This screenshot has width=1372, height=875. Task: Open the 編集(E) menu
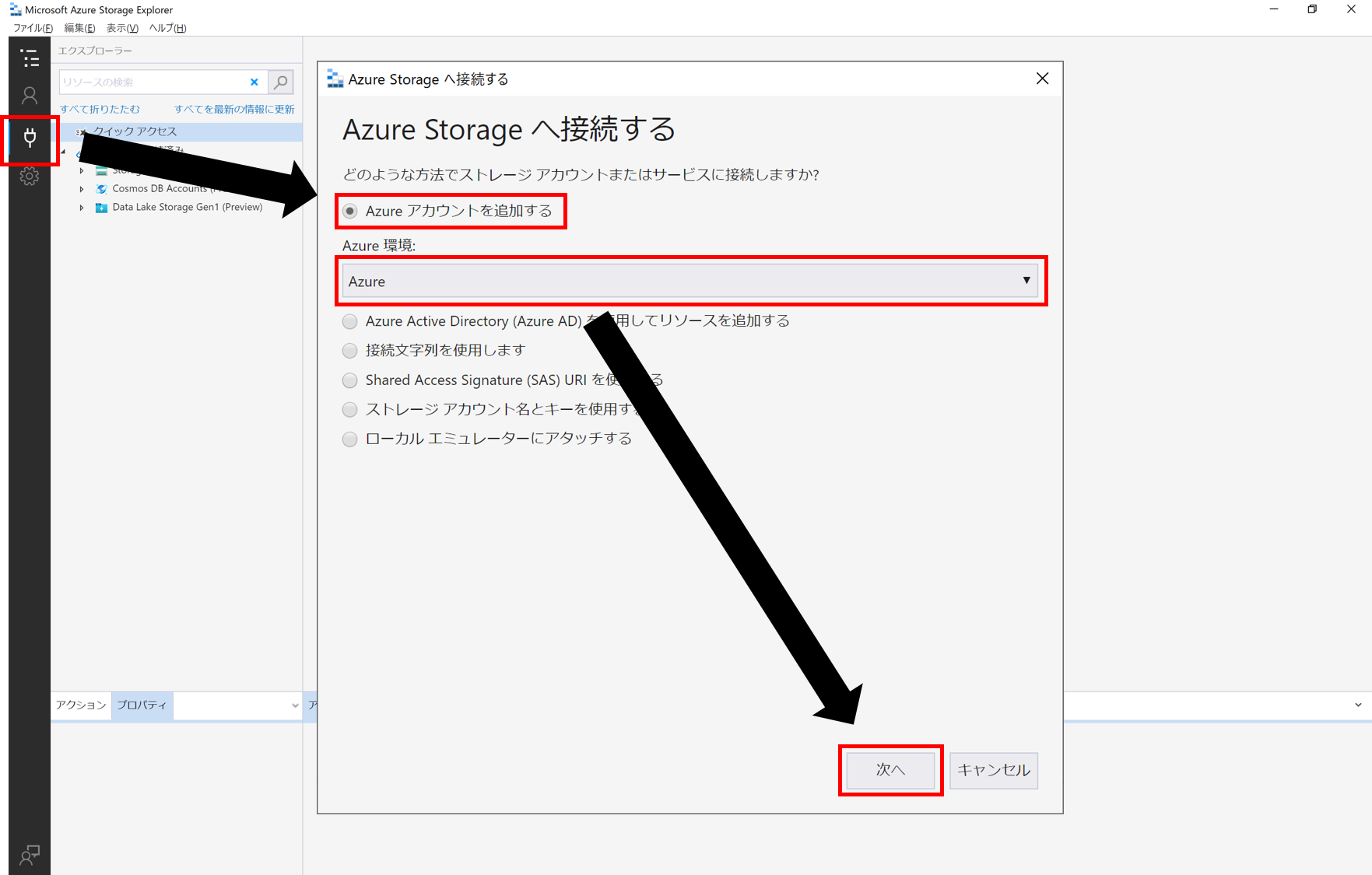(79, 28)
